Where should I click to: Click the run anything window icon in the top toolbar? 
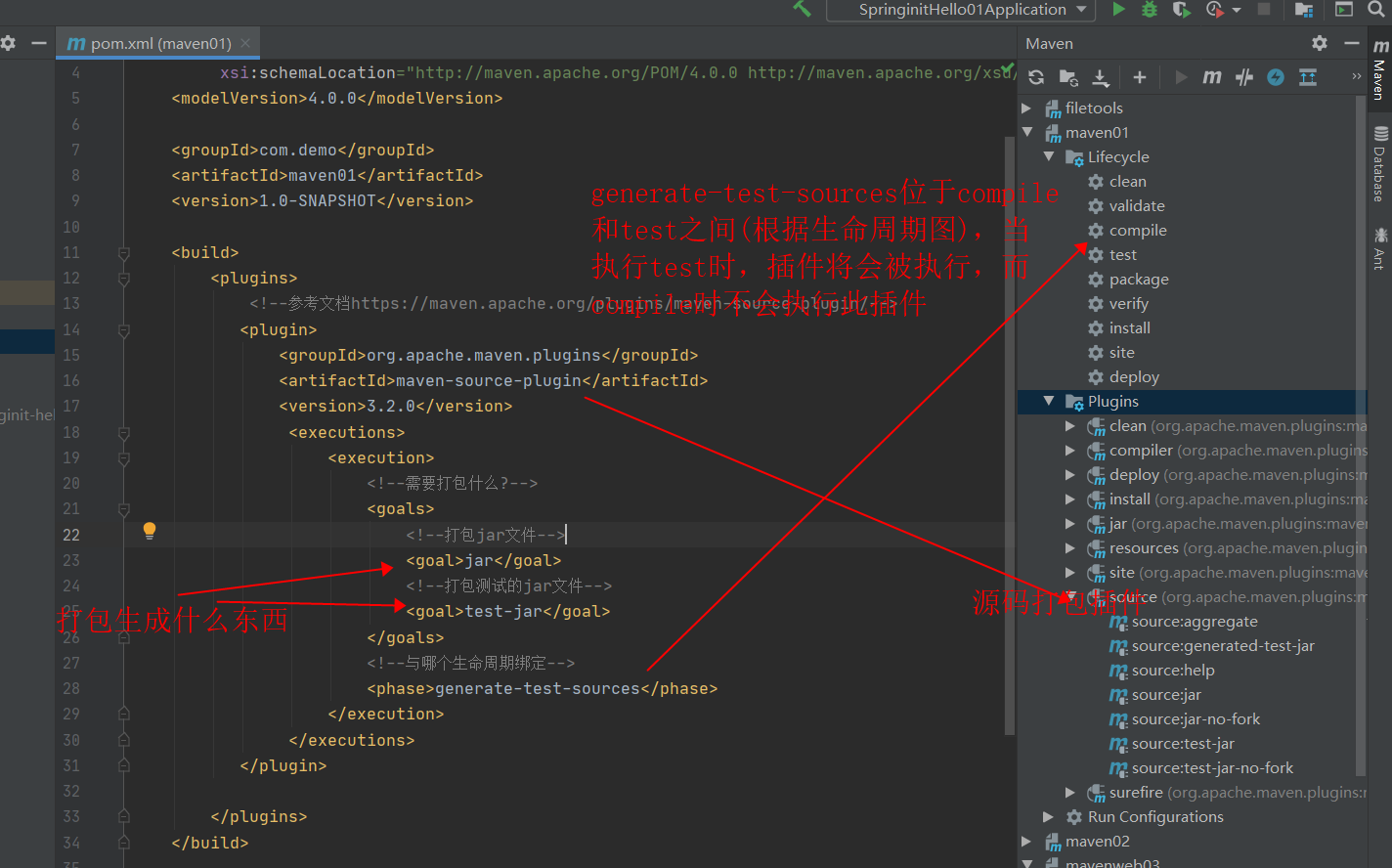1344,9
